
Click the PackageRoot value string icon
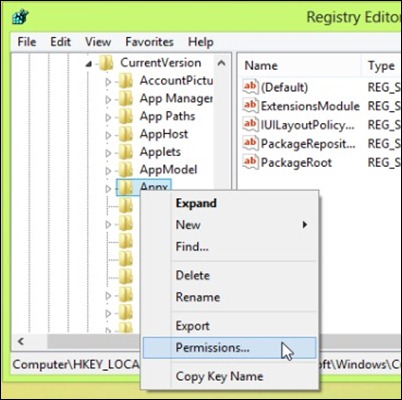pyautogui.click(x=251, y=162)
